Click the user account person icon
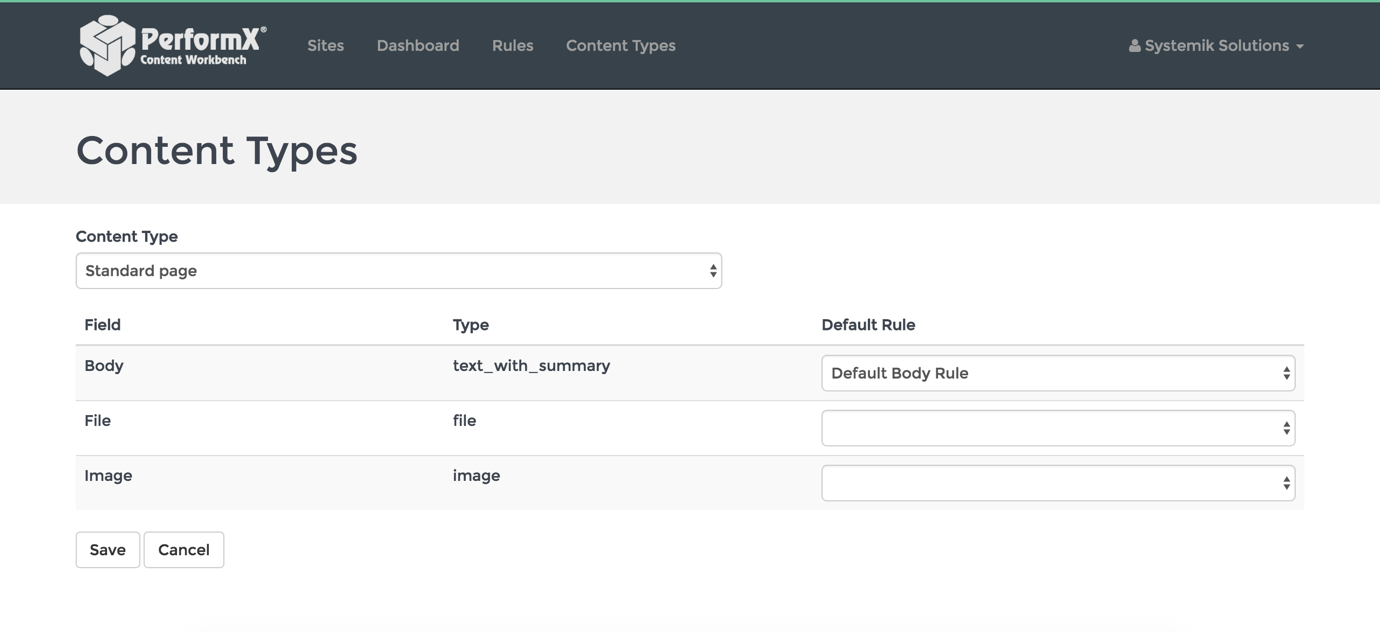Image resolution: width=1380 pixels, height=632 pixels. 1134,44
